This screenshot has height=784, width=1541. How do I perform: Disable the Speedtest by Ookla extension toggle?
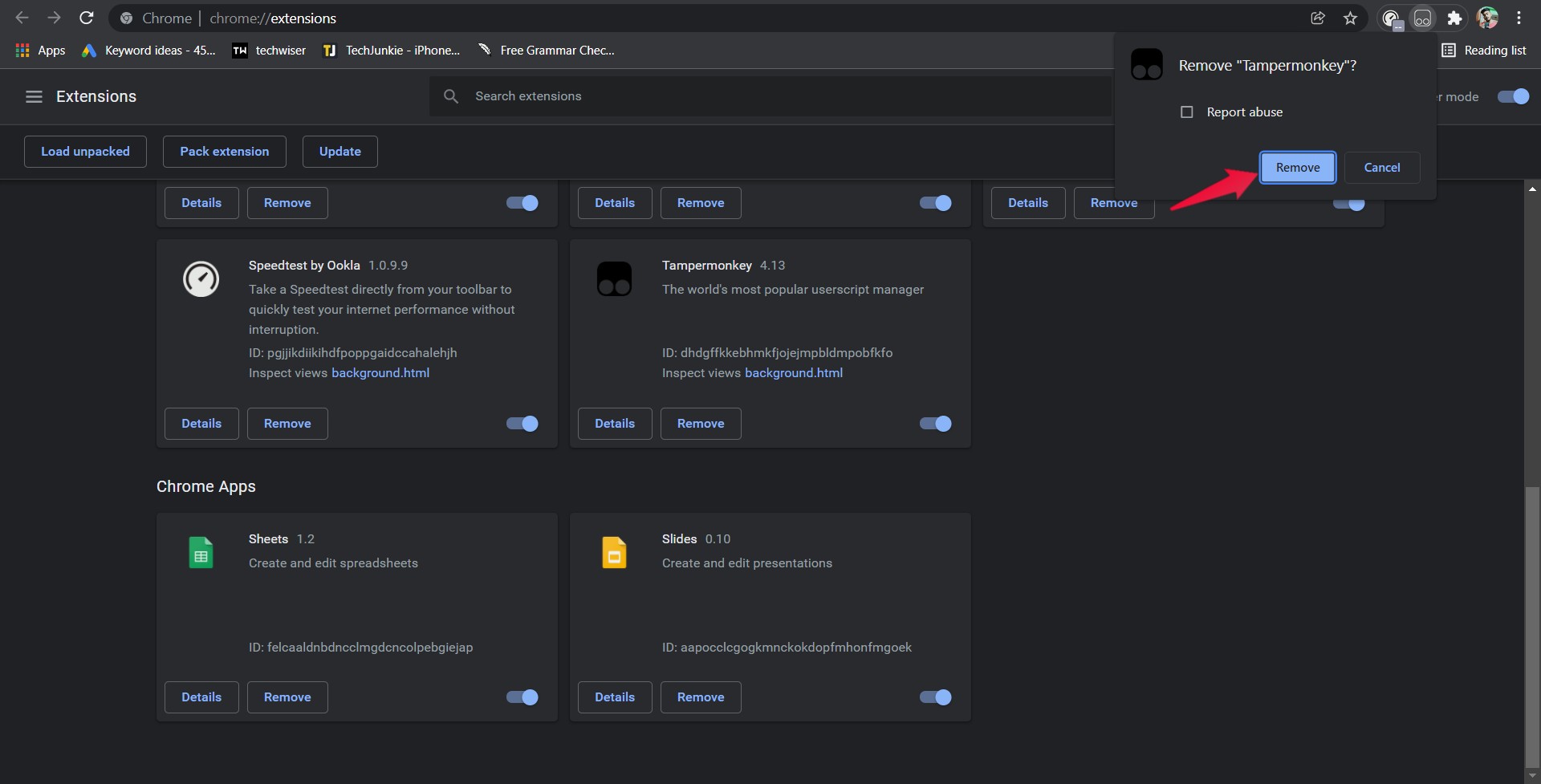pos(522,424)
